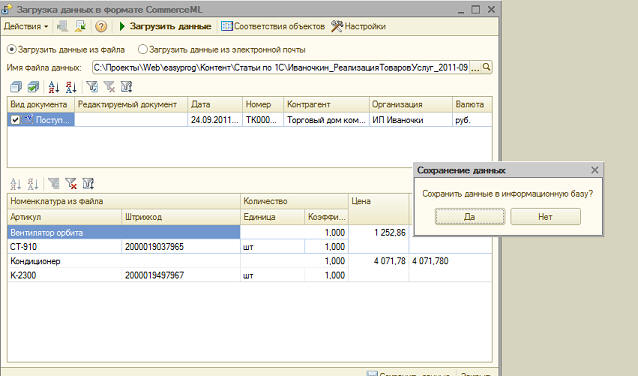Image resolution: width=638 pixels, height=376 pixels.
Task: Click descending sort icon above items table
Action: coord(33,184)
